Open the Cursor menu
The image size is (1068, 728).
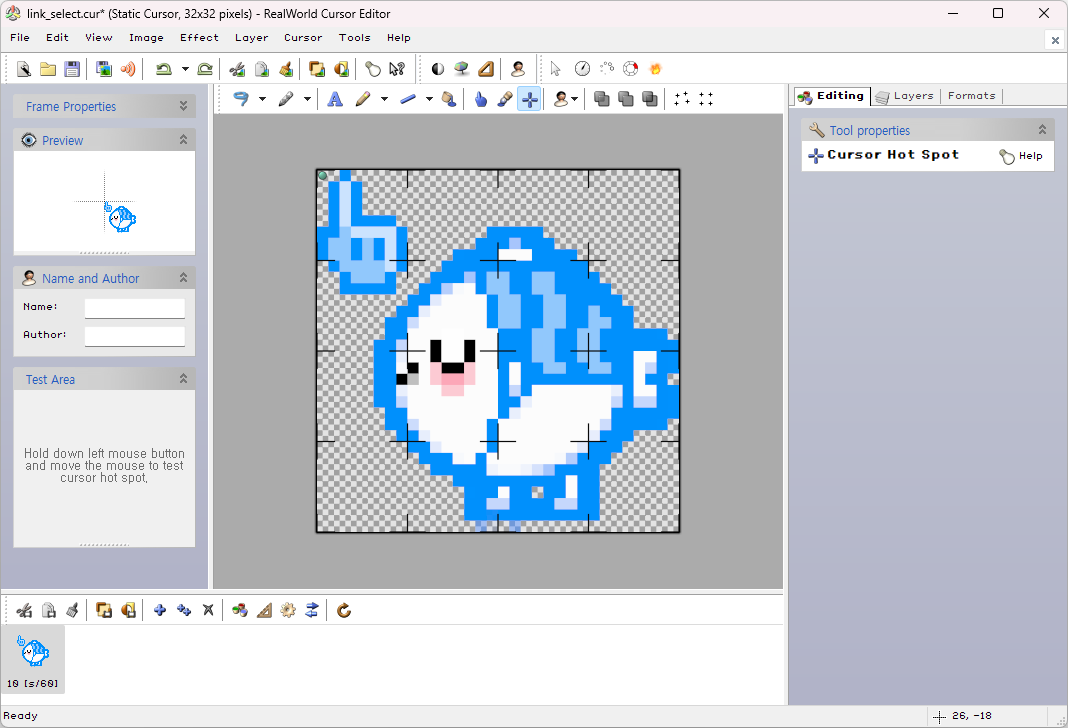[303, 37]
